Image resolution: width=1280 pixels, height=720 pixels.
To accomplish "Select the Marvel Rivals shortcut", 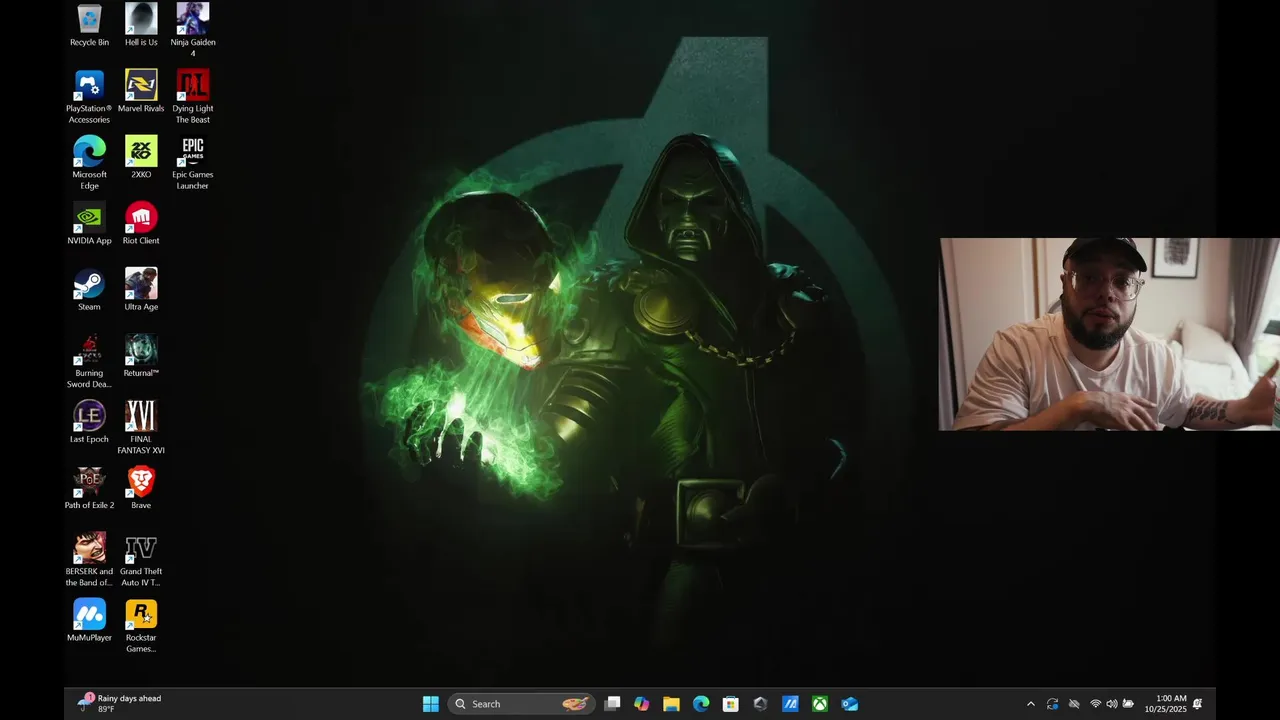I will [141, 92].
